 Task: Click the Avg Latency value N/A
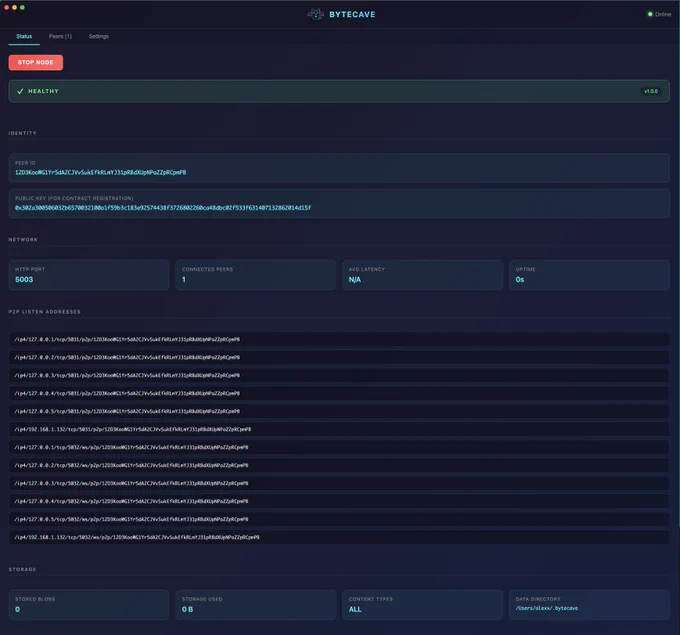point(355,280)
